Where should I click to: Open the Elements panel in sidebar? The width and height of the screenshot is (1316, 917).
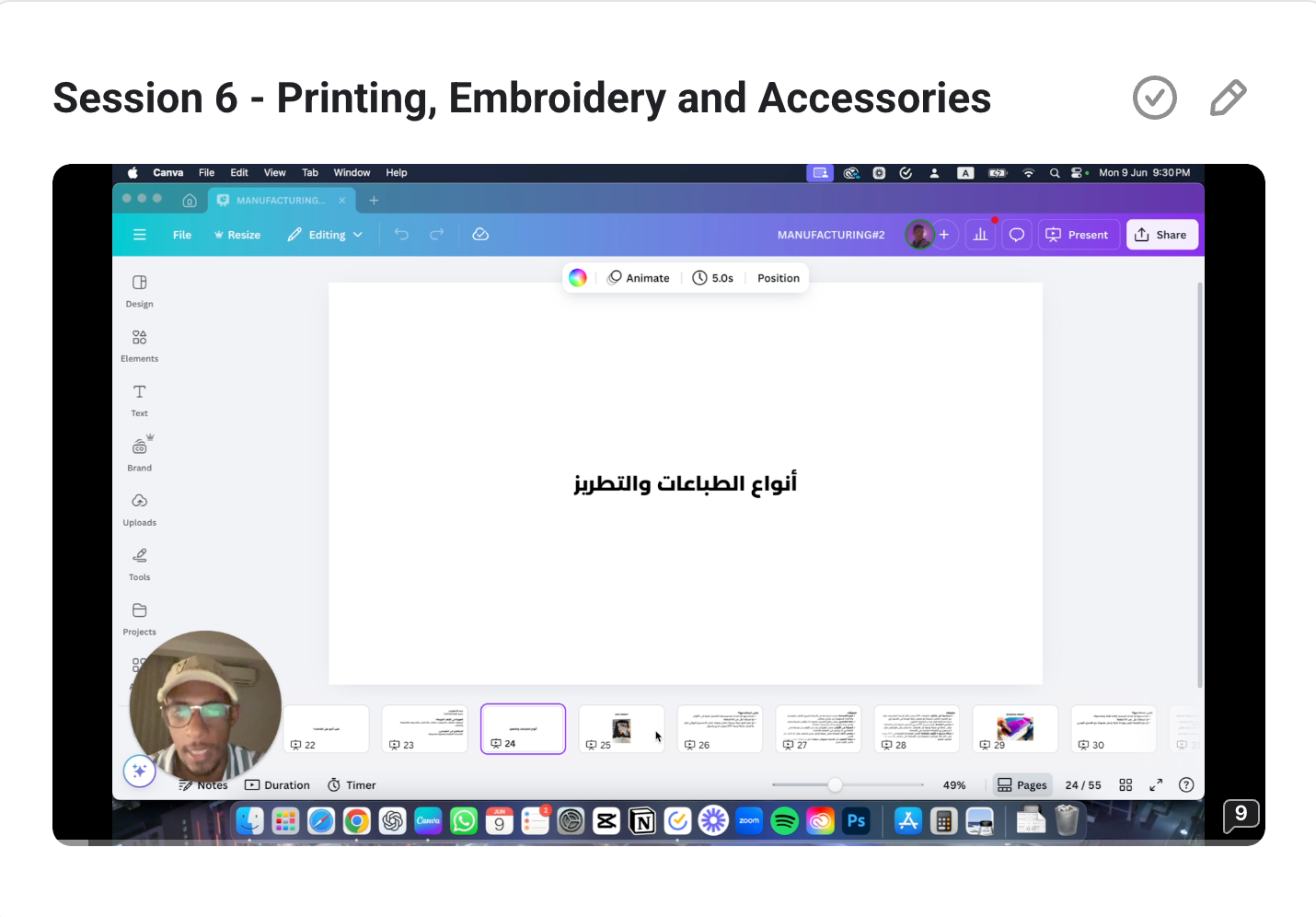pyautogui.click(x=139, y=345)
